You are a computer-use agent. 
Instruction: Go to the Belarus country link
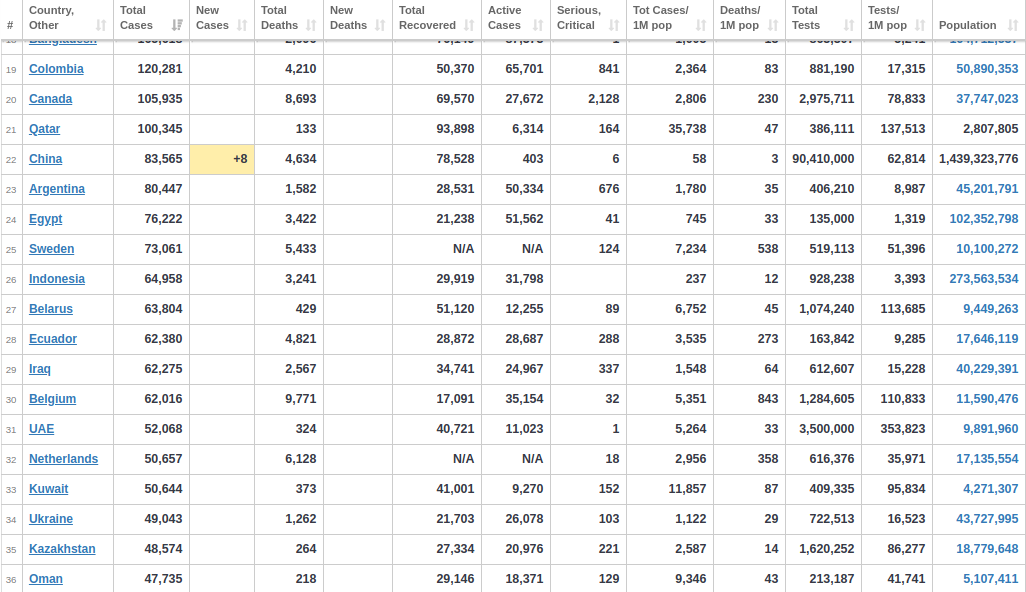[51, 309]
